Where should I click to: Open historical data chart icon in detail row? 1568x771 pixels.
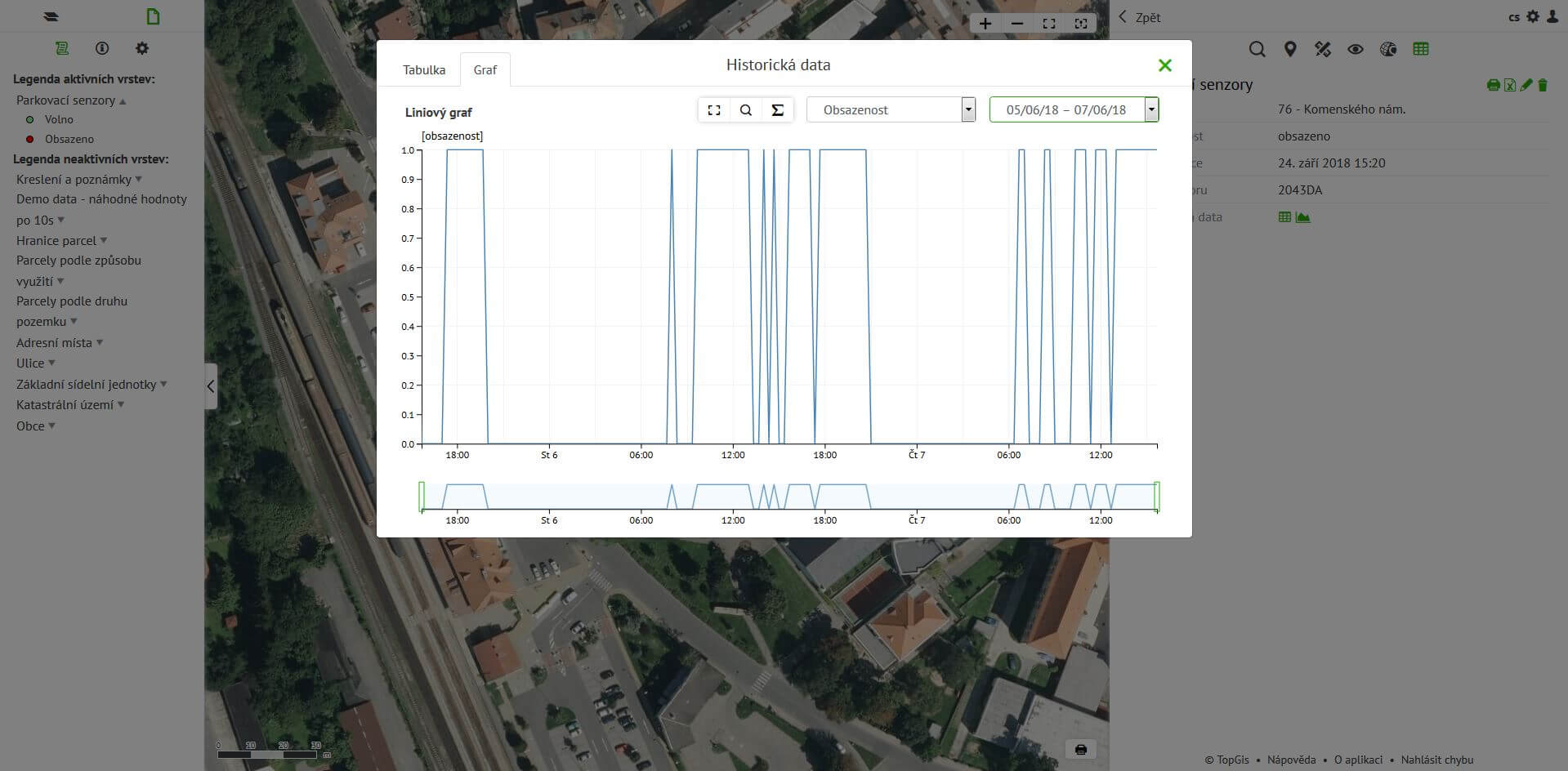click(1303, 217)
